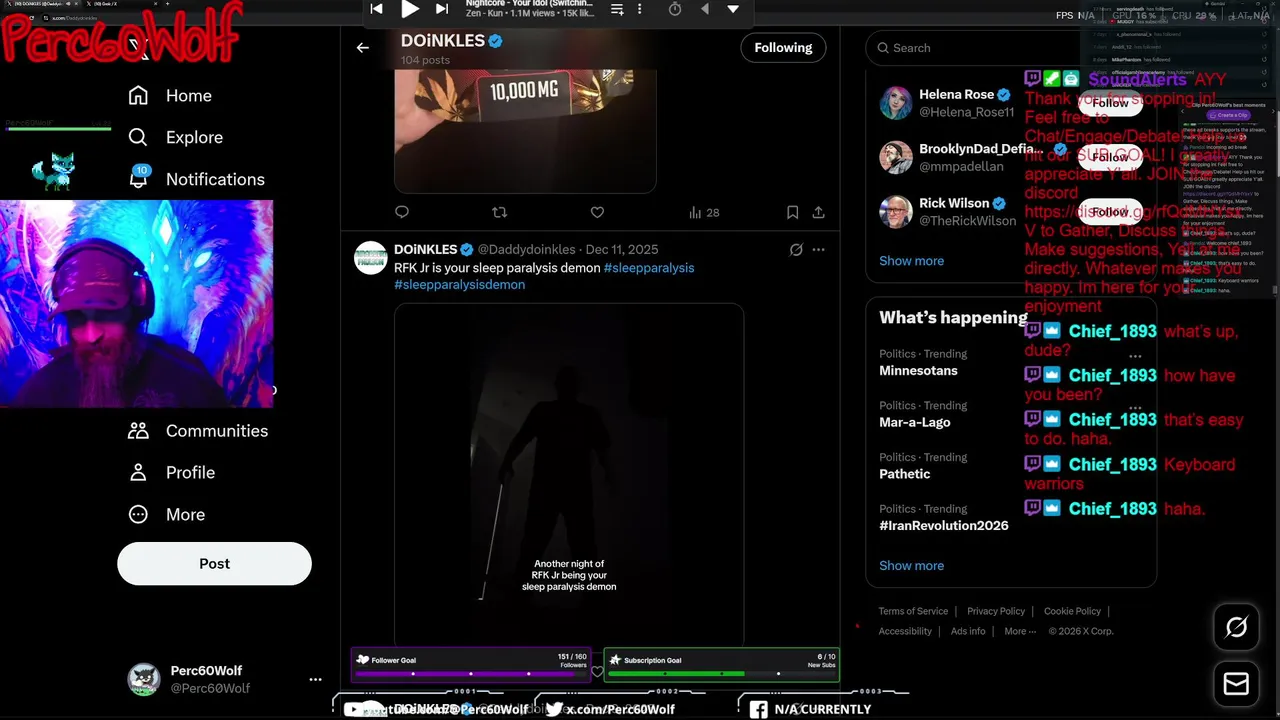Image resolution: width=1280 pixels, height=720 pixels.
Task: Click the search magnifier icon
Action: click(x=884, y=47)
